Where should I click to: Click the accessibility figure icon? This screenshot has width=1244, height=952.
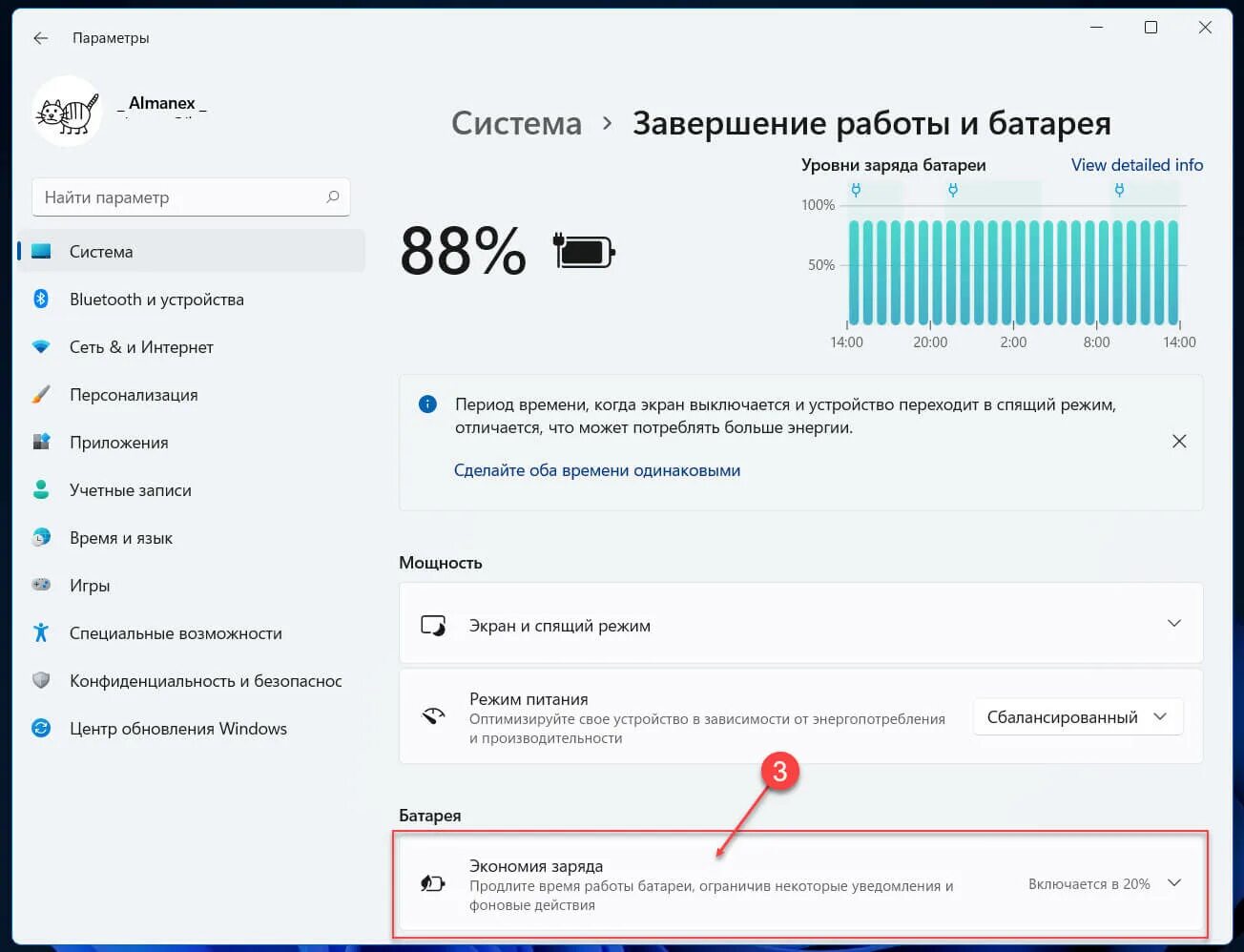[41, 632]
